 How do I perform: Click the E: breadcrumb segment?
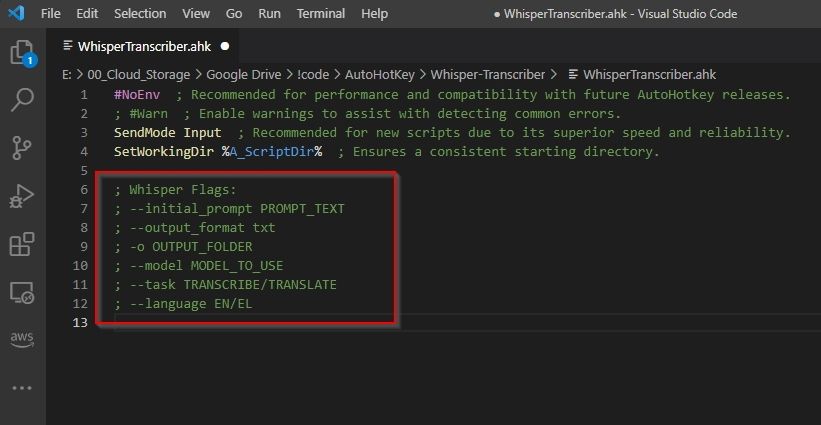point(67,75)
